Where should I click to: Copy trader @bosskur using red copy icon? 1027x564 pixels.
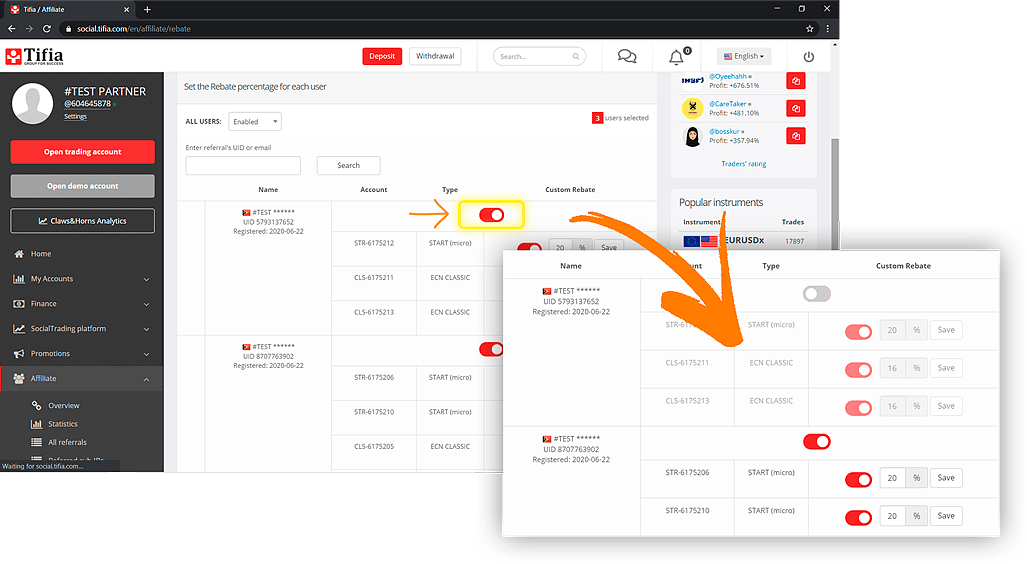[x=796, y=136]
